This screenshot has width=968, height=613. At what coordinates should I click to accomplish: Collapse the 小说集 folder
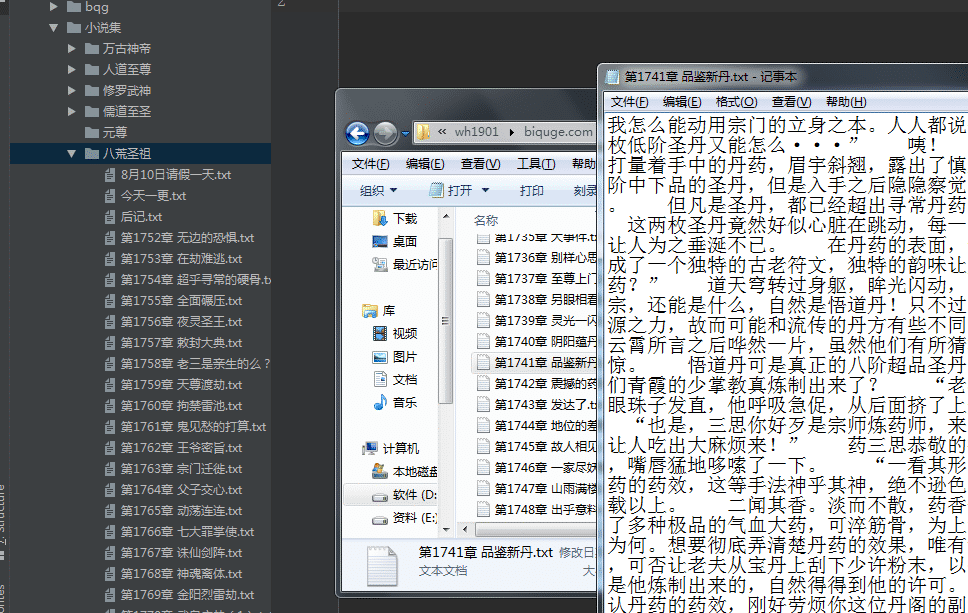coord(54,28)
